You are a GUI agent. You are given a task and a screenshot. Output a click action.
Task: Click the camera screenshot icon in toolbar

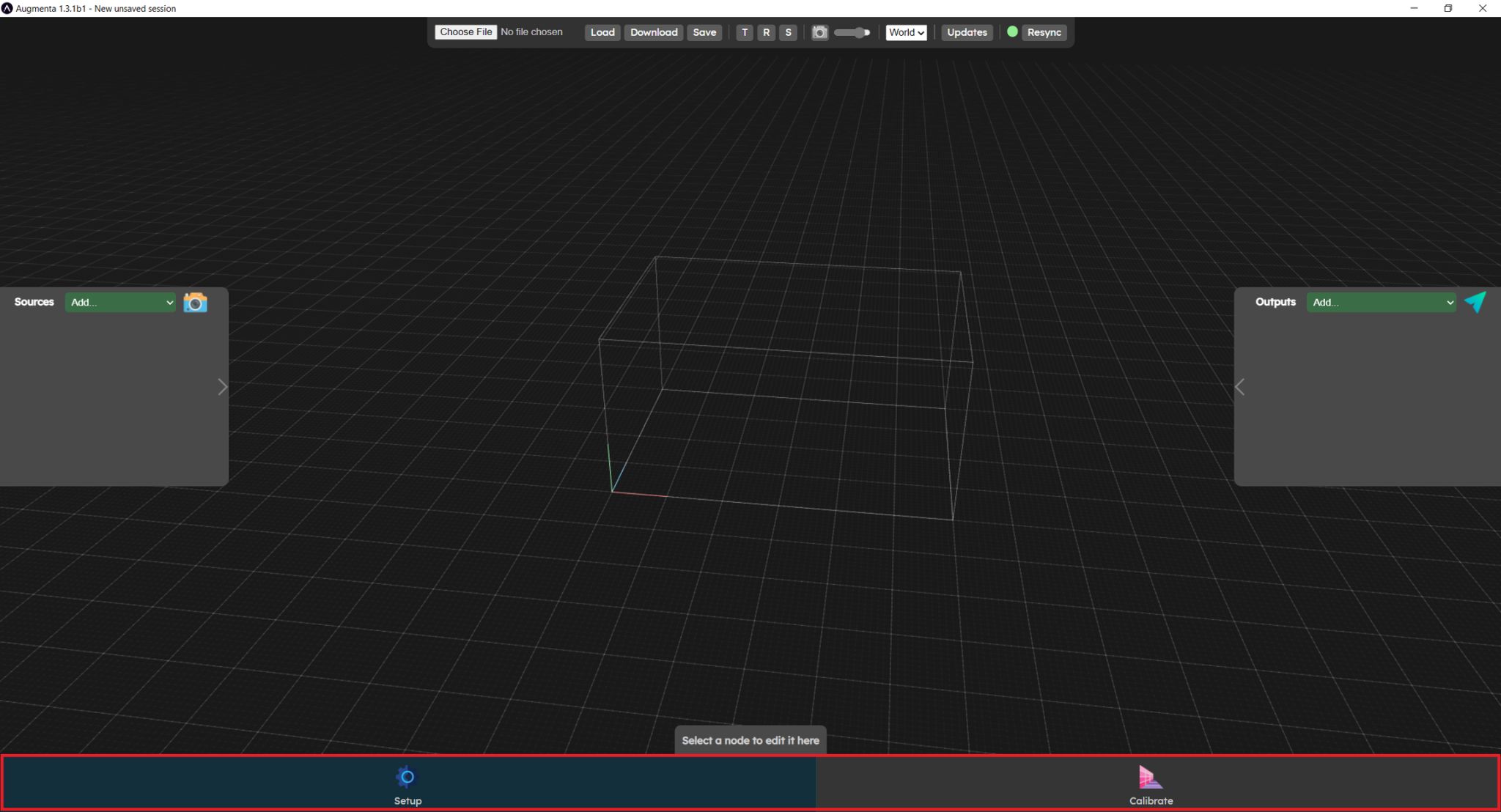(x=819, y=32)
